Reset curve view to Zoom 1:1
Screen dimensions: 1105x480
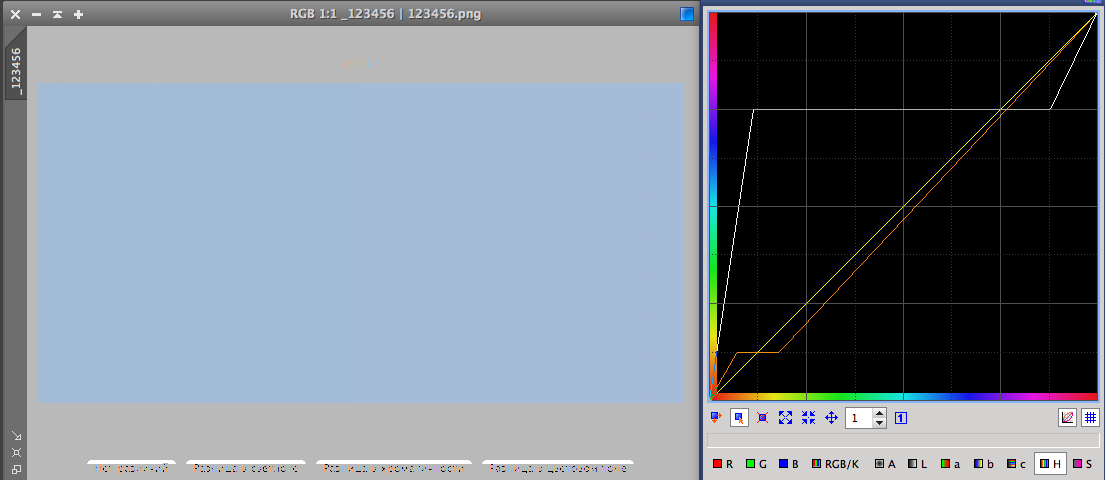pyautogui.click(x=901, y=418)
